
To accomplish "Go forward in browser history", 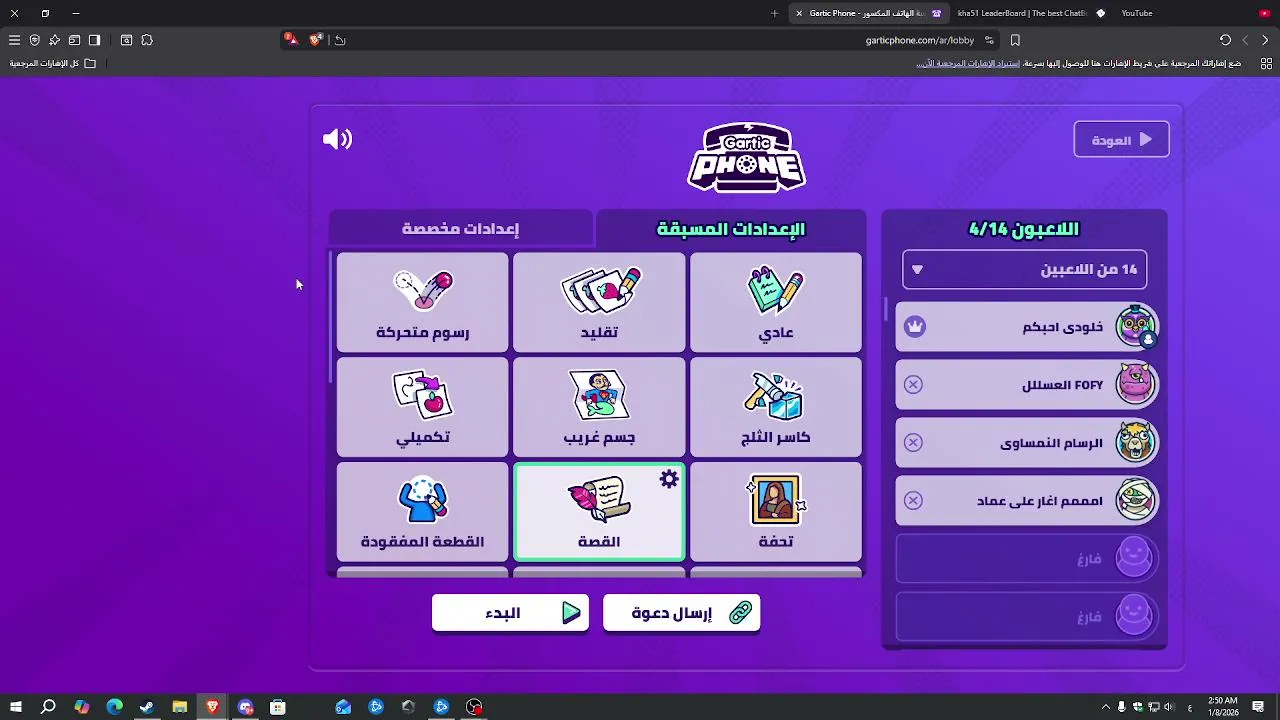I will tap(1245, 40).
